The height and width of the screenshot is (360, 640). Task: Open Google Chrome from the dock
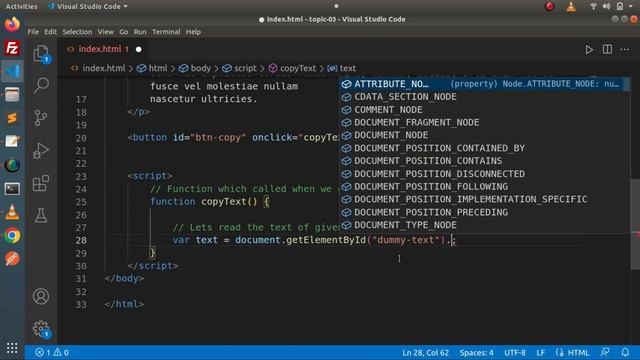pos(12,236)
